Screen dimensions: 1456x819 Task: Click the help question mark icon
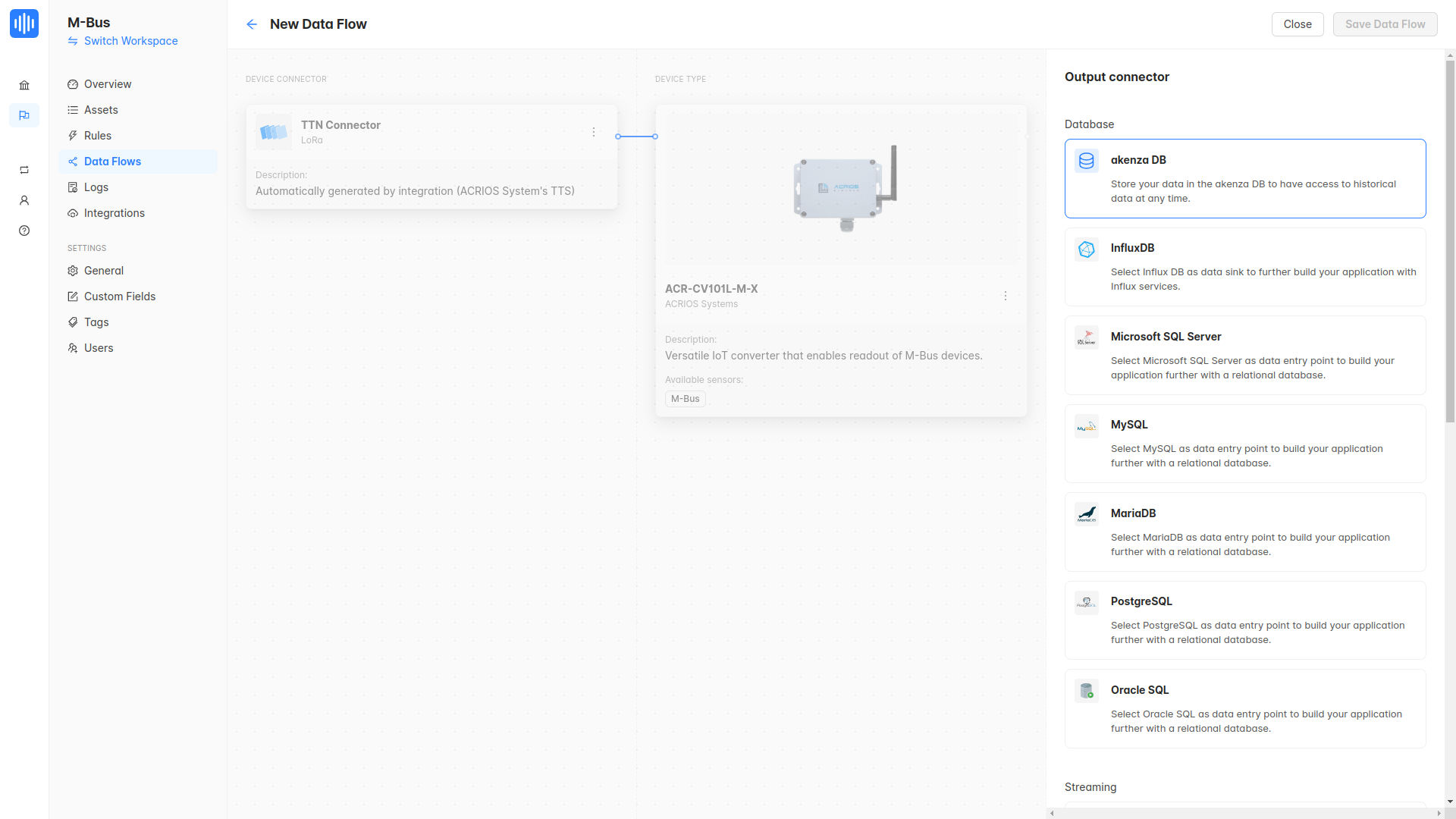pos(24,231)
